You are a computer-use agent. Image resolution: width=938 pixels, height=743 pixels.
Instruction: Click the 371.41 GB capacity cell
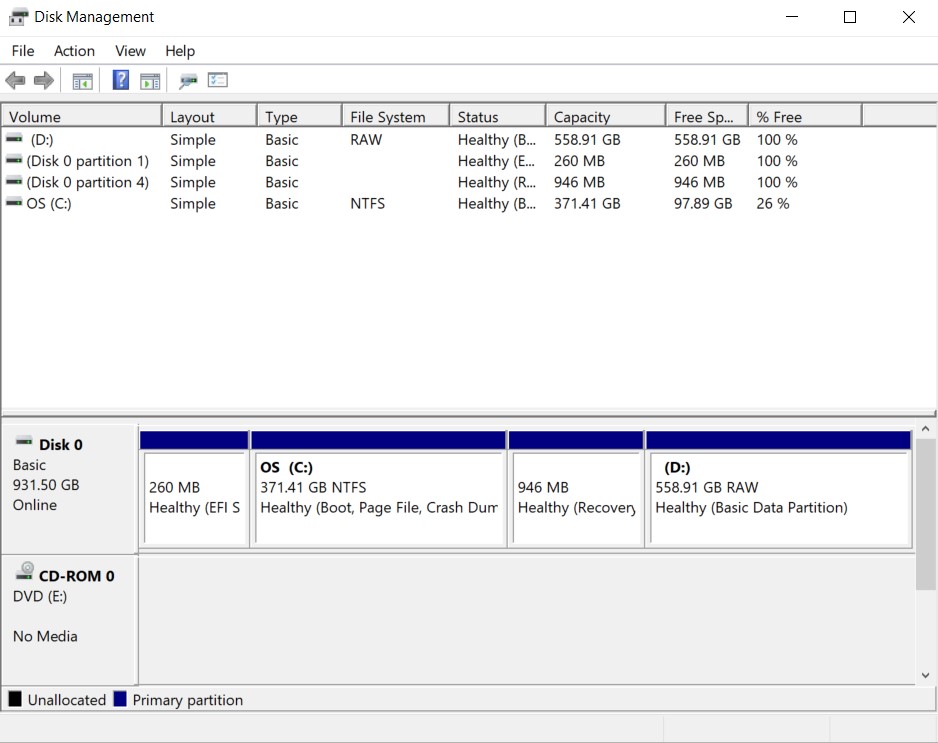tap(587, 203)
